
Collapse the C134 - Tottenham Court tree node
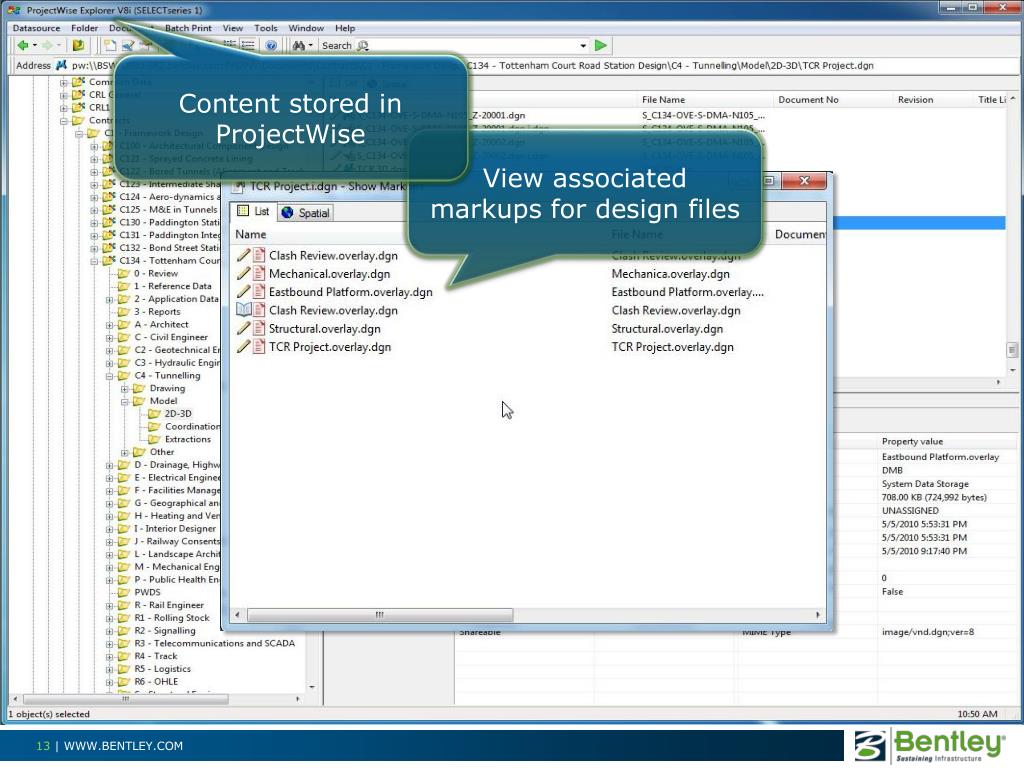[x=94, y=261]
